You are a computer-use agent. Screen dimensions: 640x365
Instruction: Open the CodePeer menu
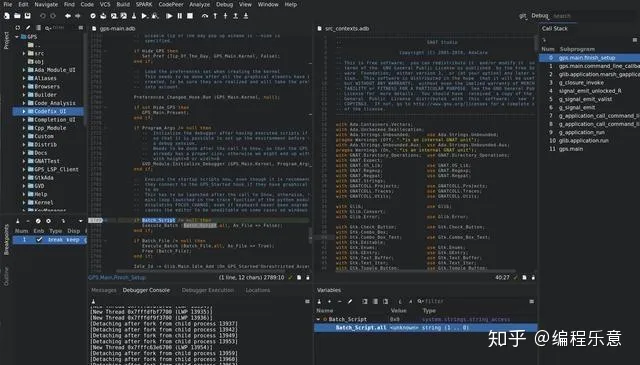171,4
